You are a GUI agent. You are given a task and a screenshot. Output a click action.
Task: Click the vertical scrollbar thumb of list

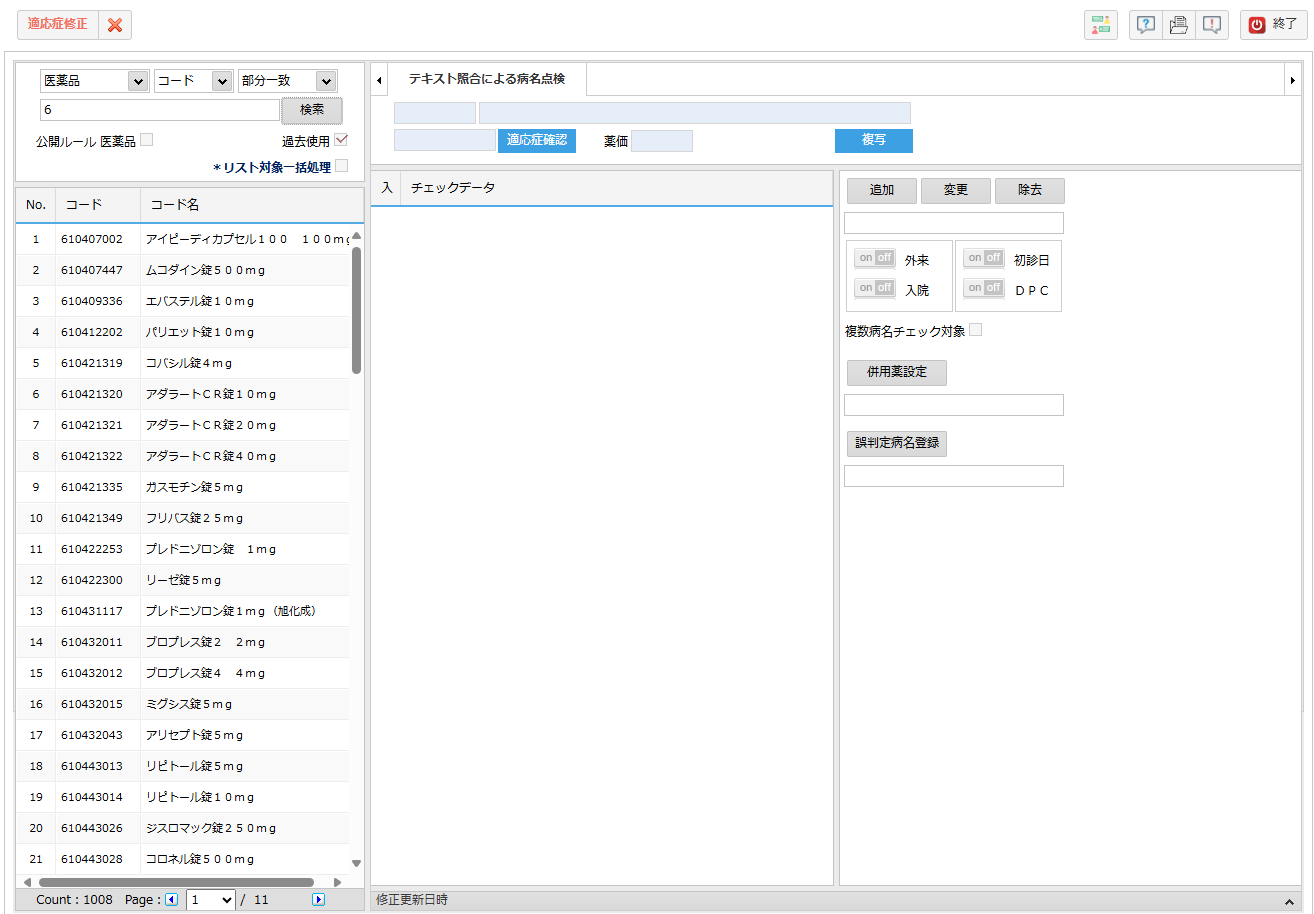click(357, 310)
